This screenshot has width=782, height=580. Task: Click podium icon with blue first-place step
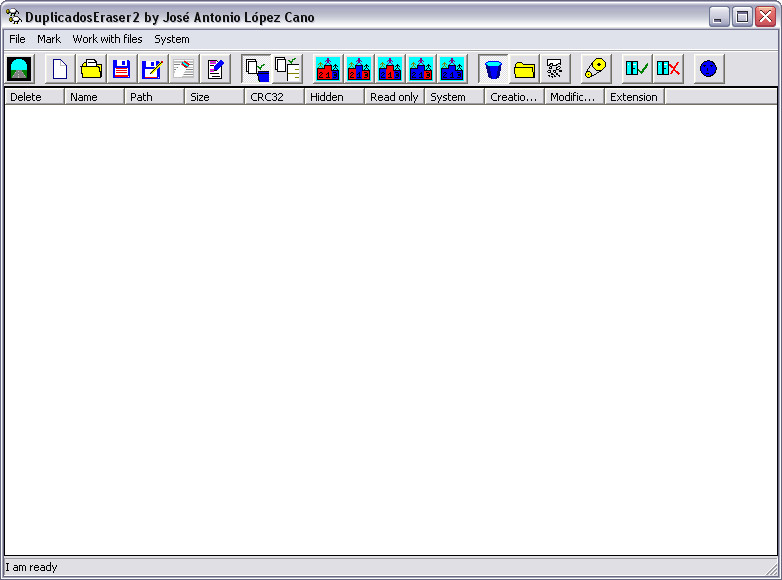point(359,69)
